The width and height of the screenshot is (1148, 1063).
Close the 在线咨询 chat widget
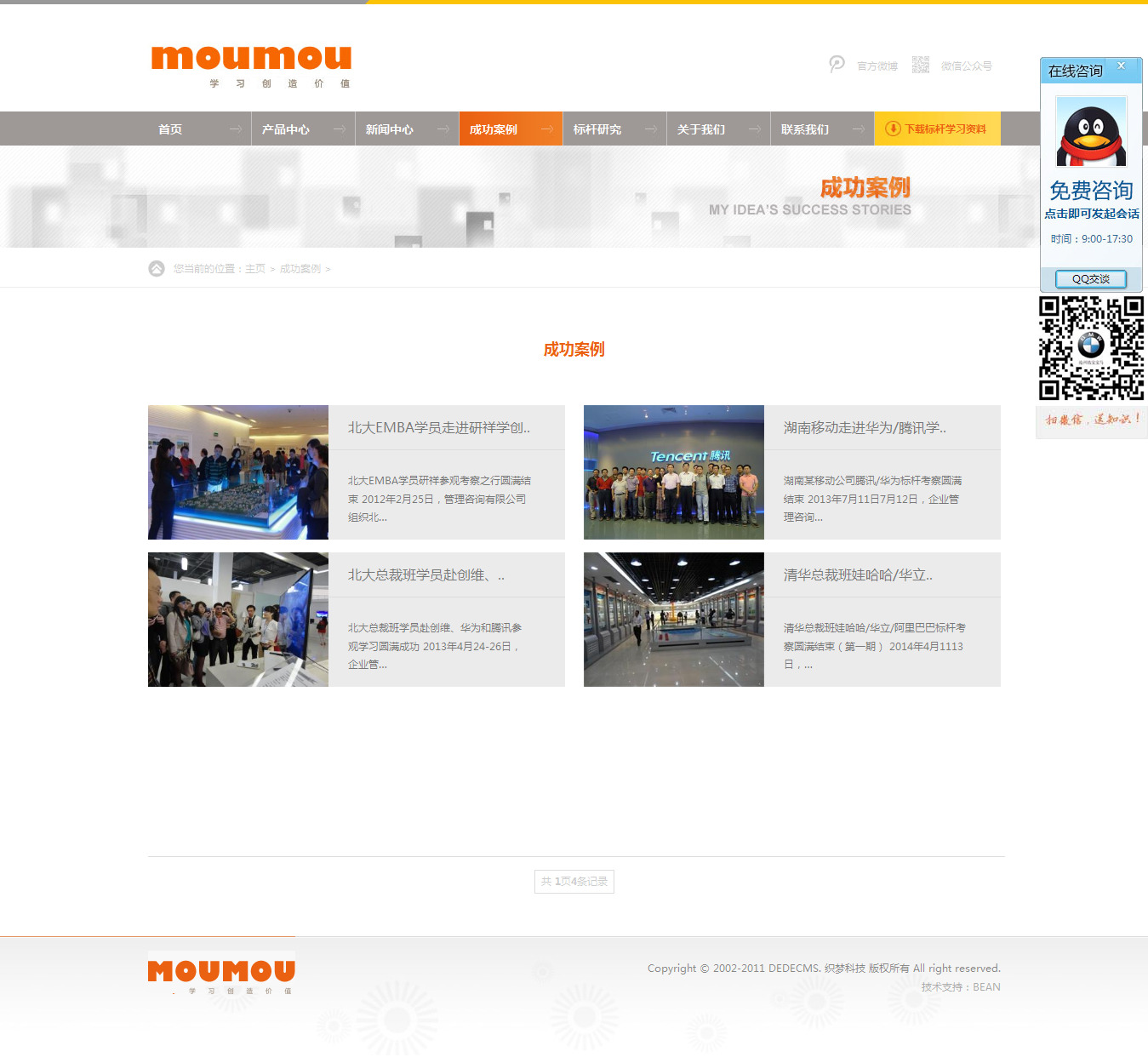(1121, 66)
